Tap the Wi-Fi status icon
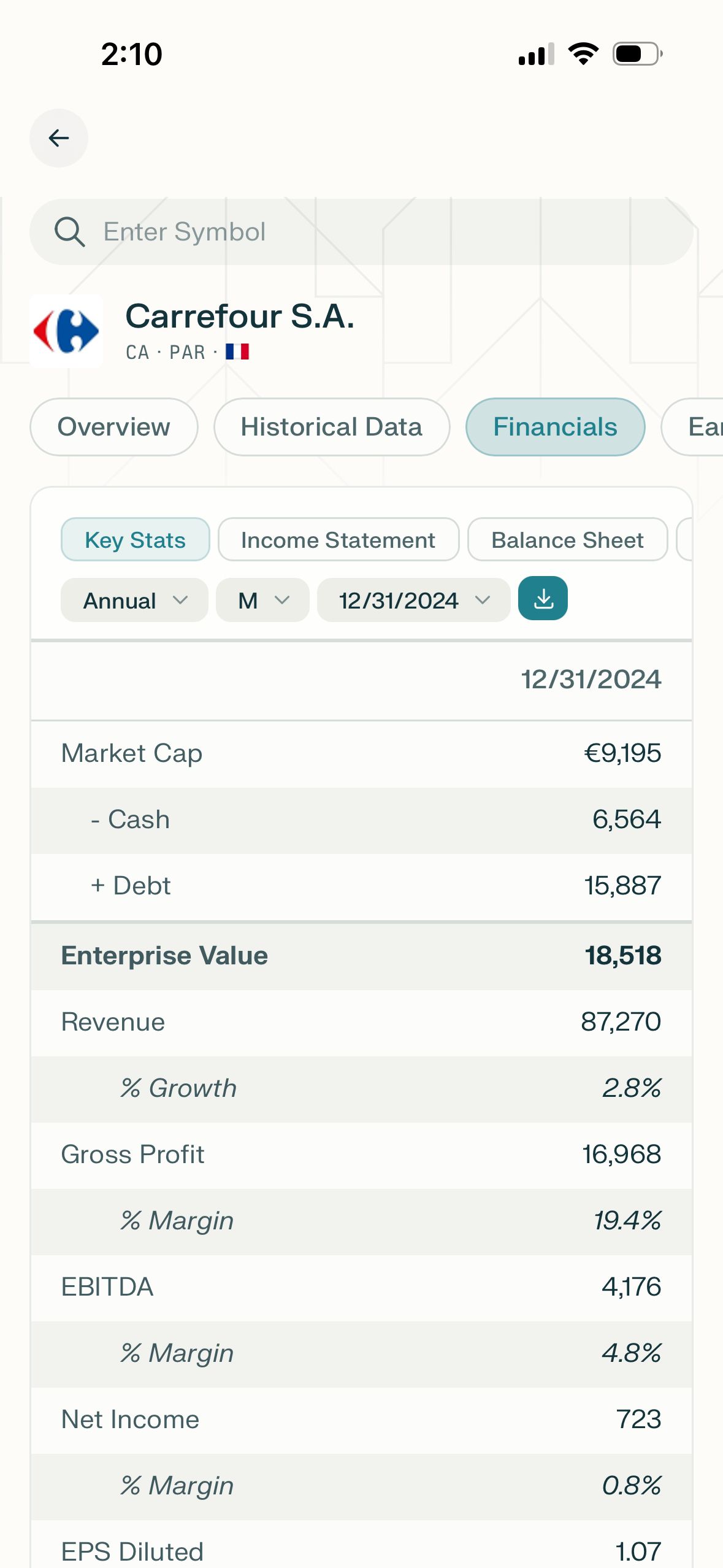 583,54
